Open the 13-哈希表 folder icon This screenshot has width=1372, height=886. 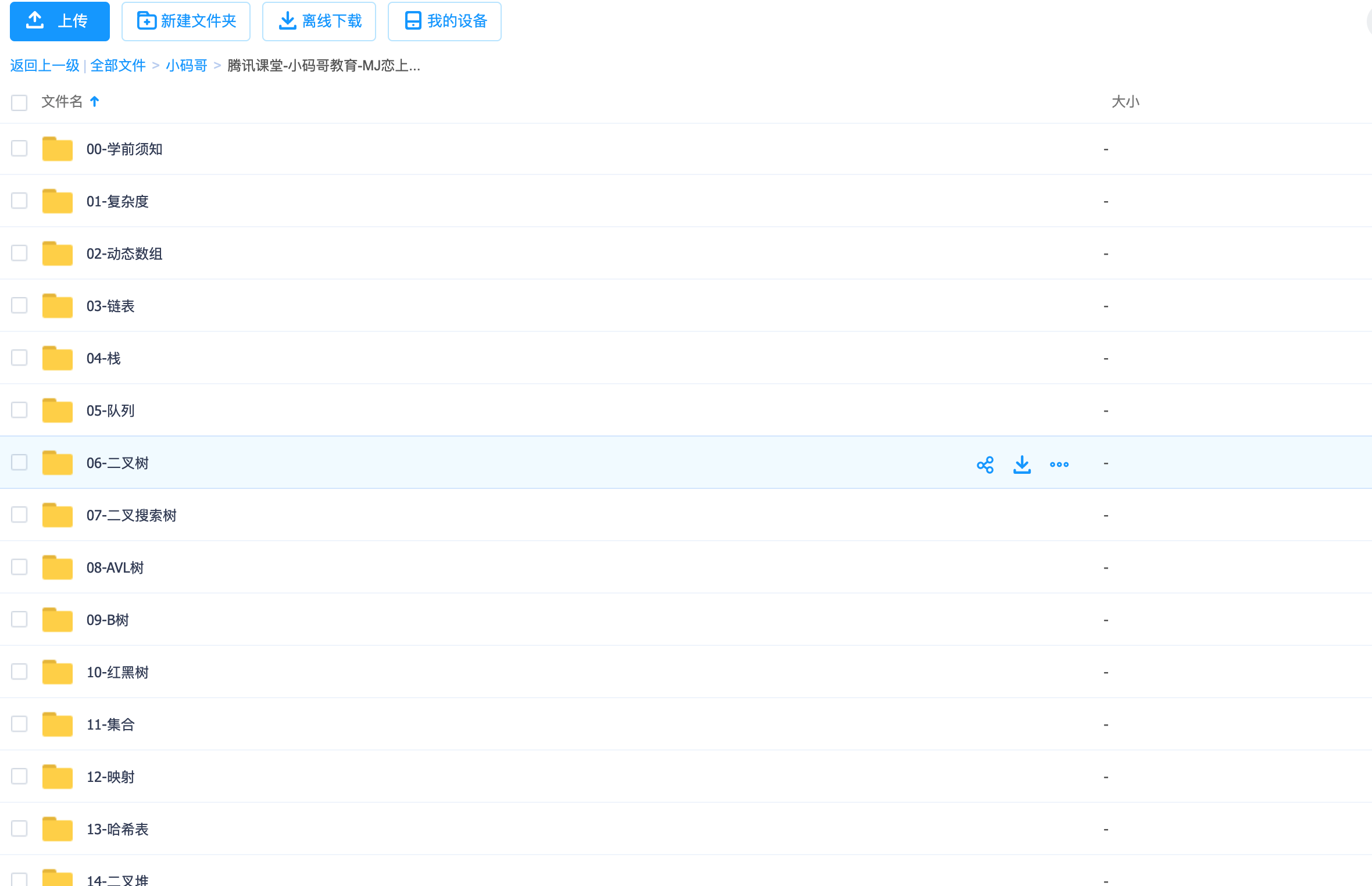58,829
